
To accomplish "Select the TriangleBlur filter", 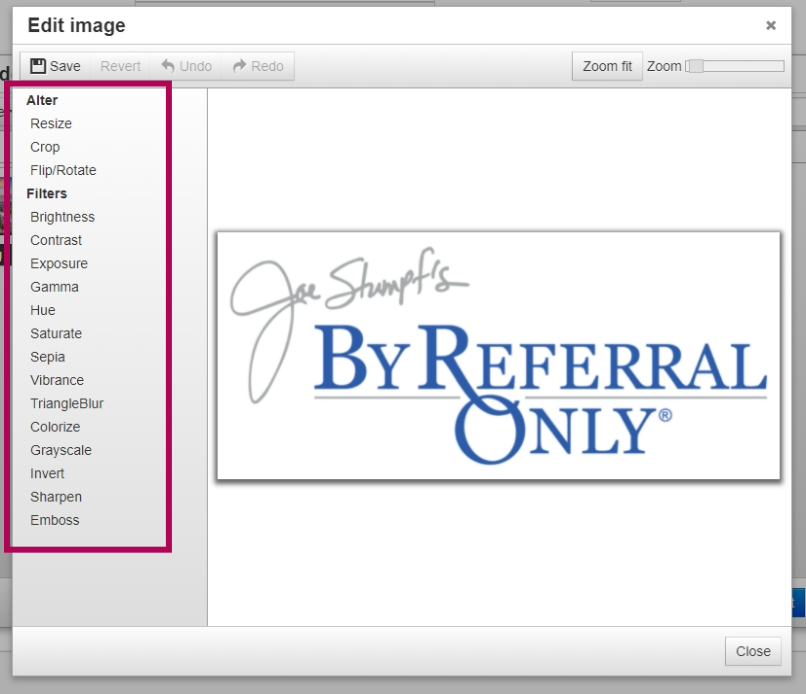I will pos(67,404).
